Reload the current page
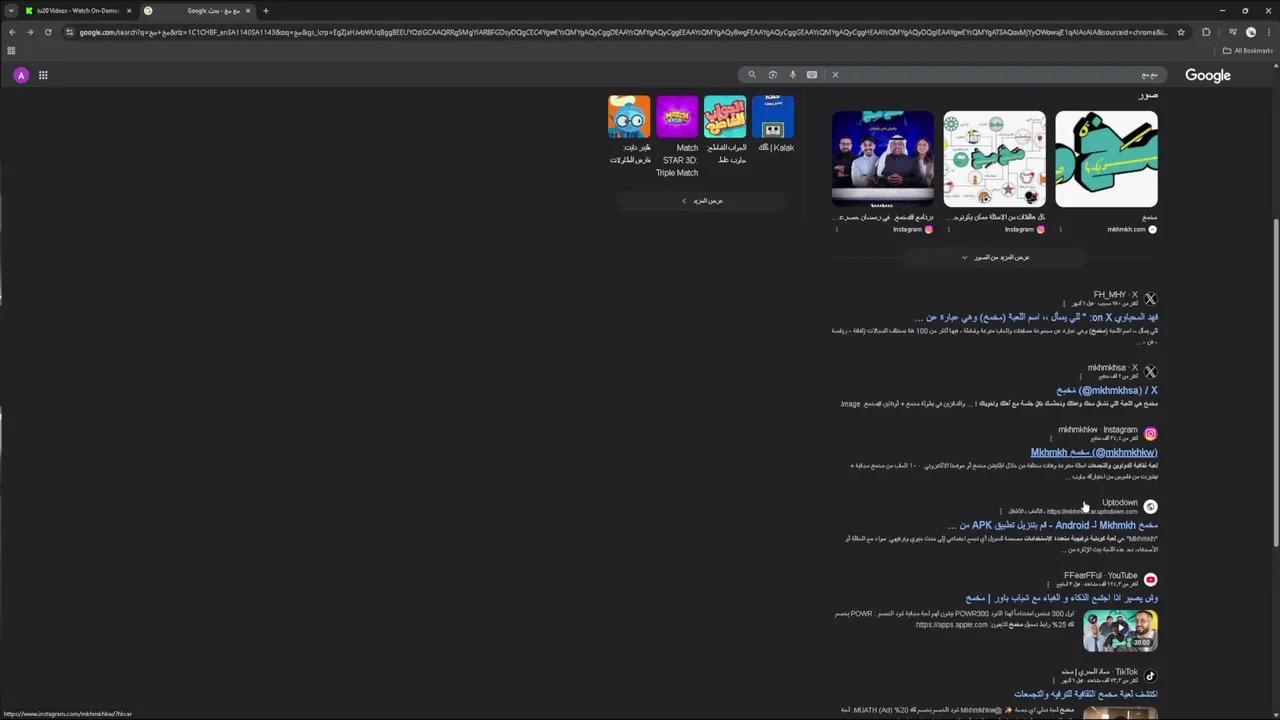This screenshot has width=1280, height=720. (48, 32)
